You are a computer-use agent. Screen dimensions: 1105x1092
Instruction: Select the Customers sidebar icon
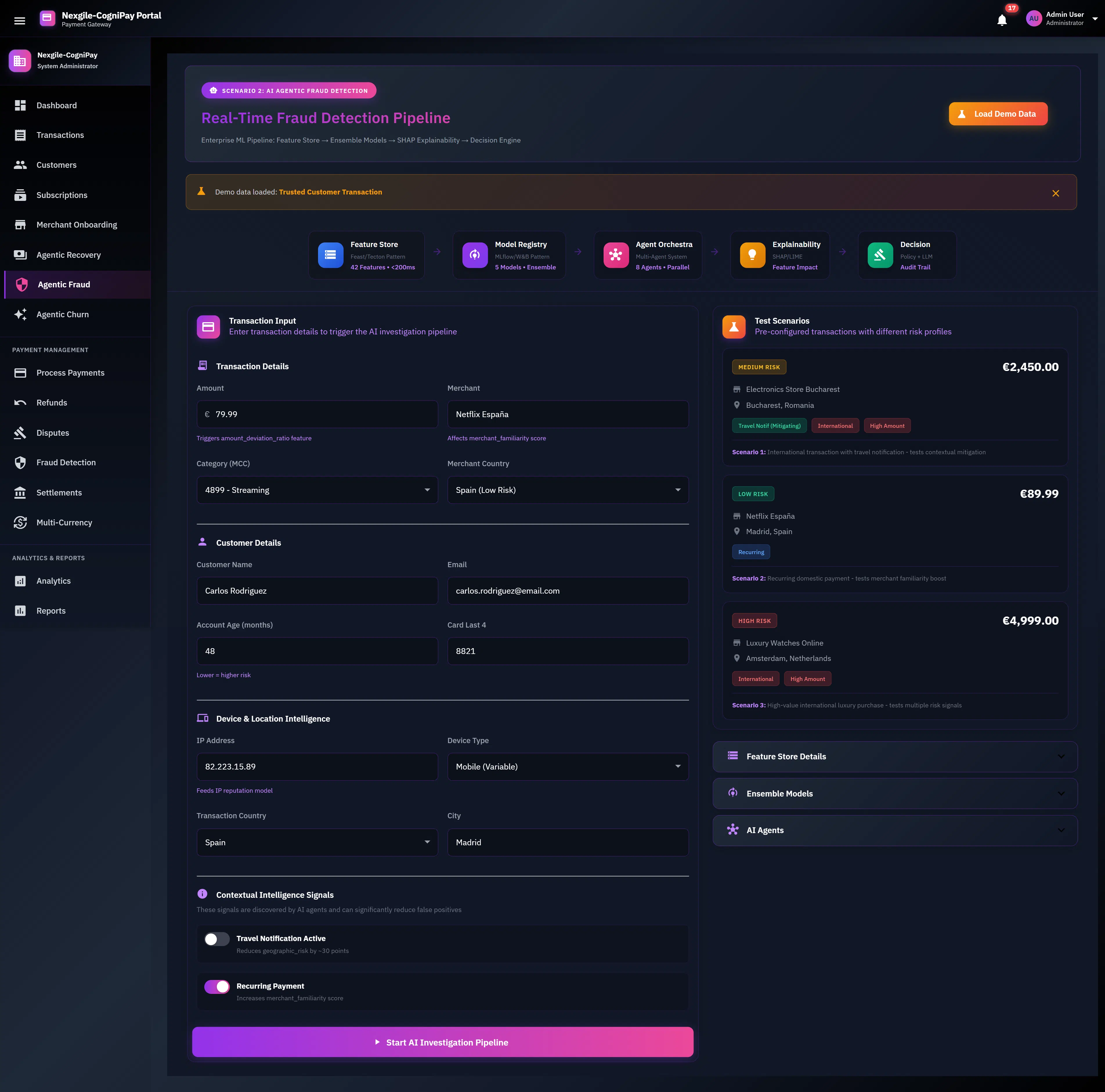coord(20,165)
